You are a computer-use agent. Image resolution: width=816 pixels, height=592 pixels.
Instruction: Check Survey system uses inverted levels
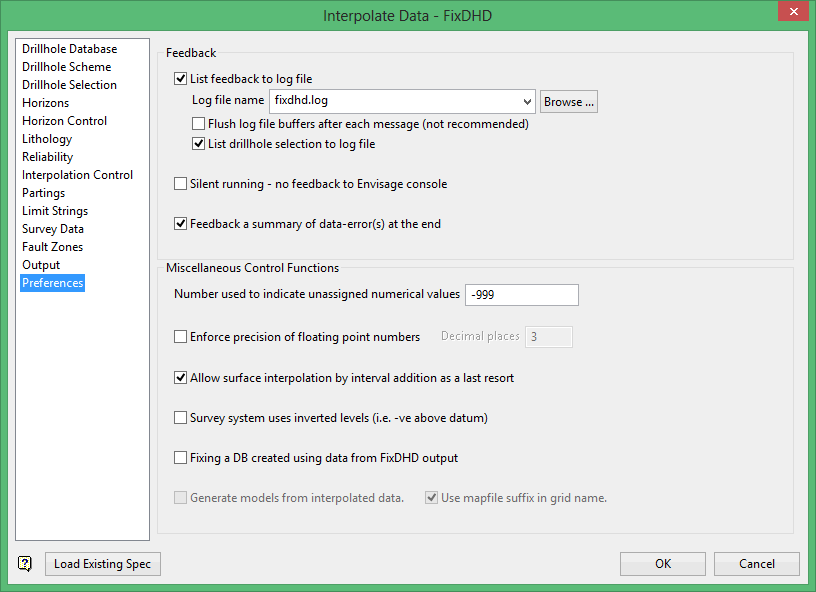coord(181,418)
